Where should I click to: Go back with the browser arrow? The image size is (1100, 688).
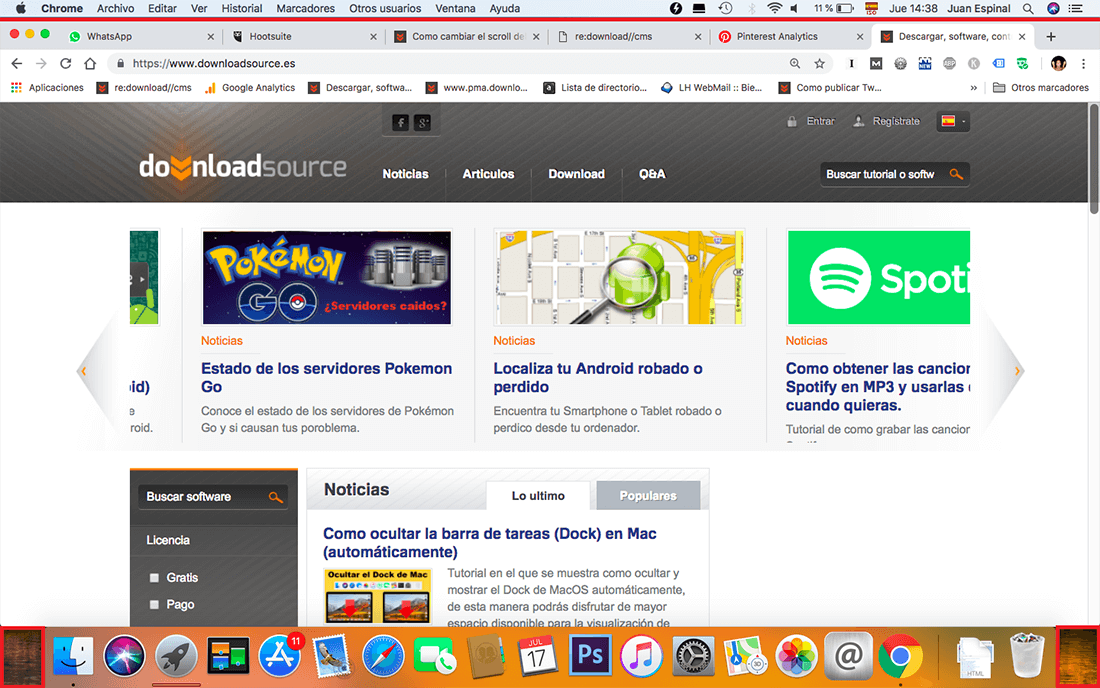[17, 63]
